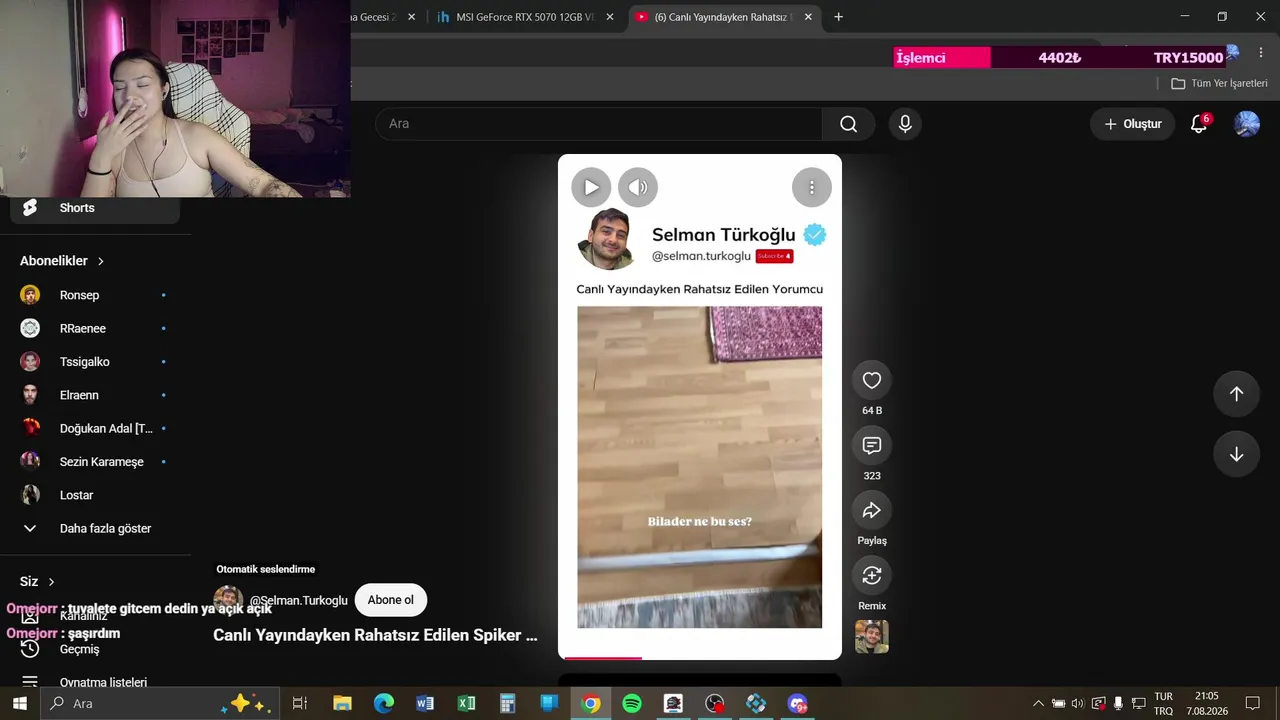Go to the next Short with down arrow

point(1236,454)
